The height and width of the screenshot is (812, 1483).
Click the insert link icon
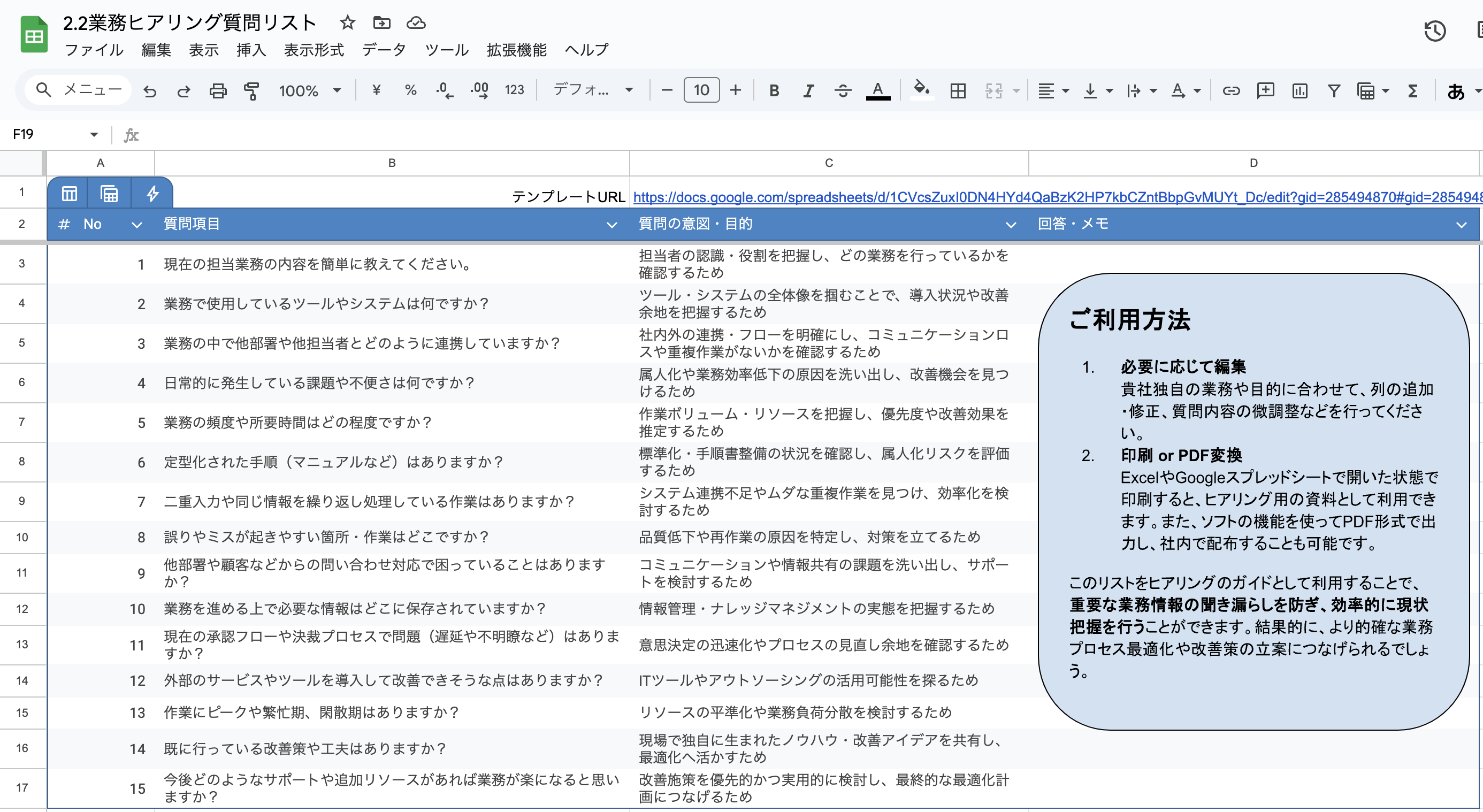tap(1231, 91)
